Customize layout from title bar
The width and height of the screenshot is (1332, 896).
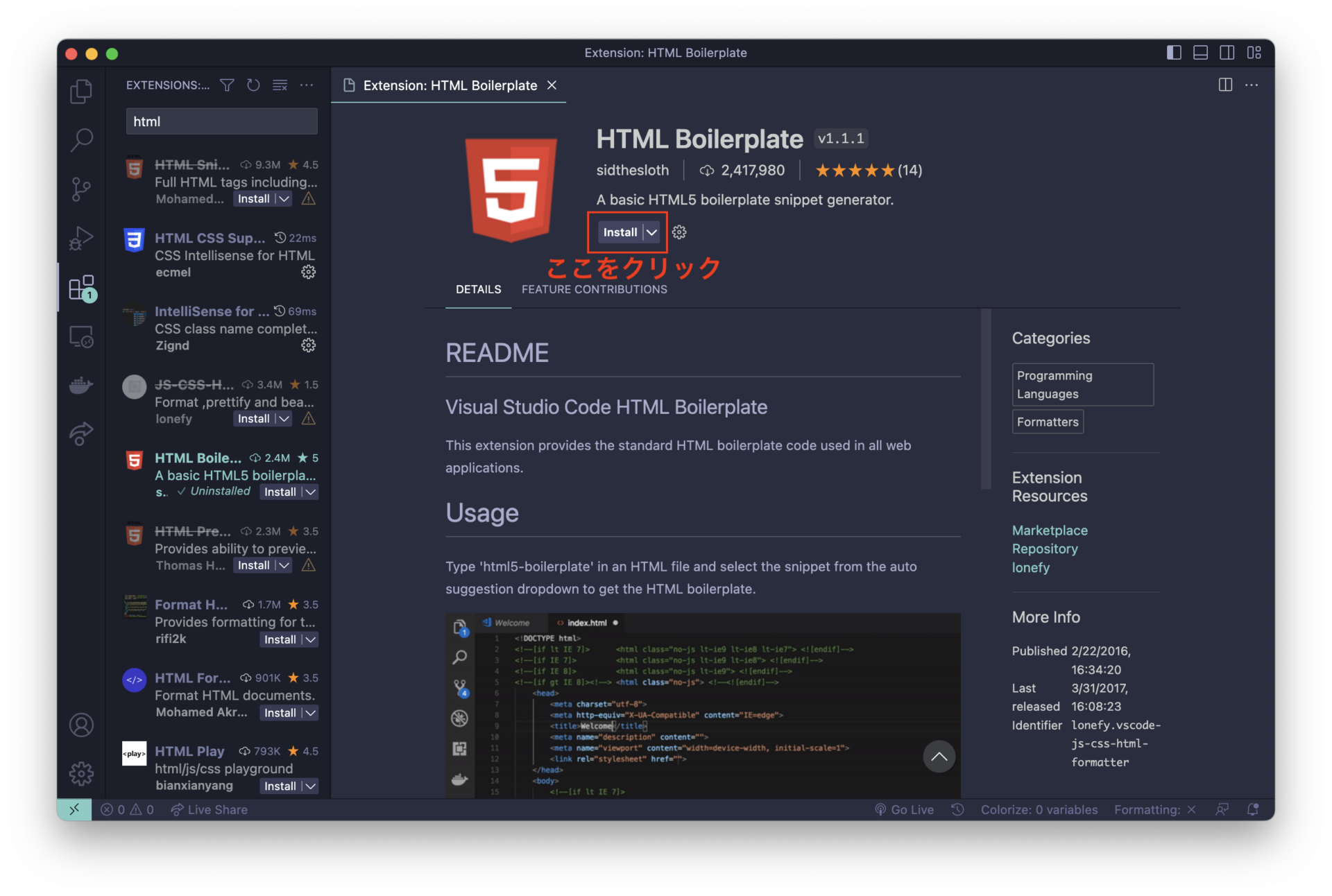pos(1254,53)
